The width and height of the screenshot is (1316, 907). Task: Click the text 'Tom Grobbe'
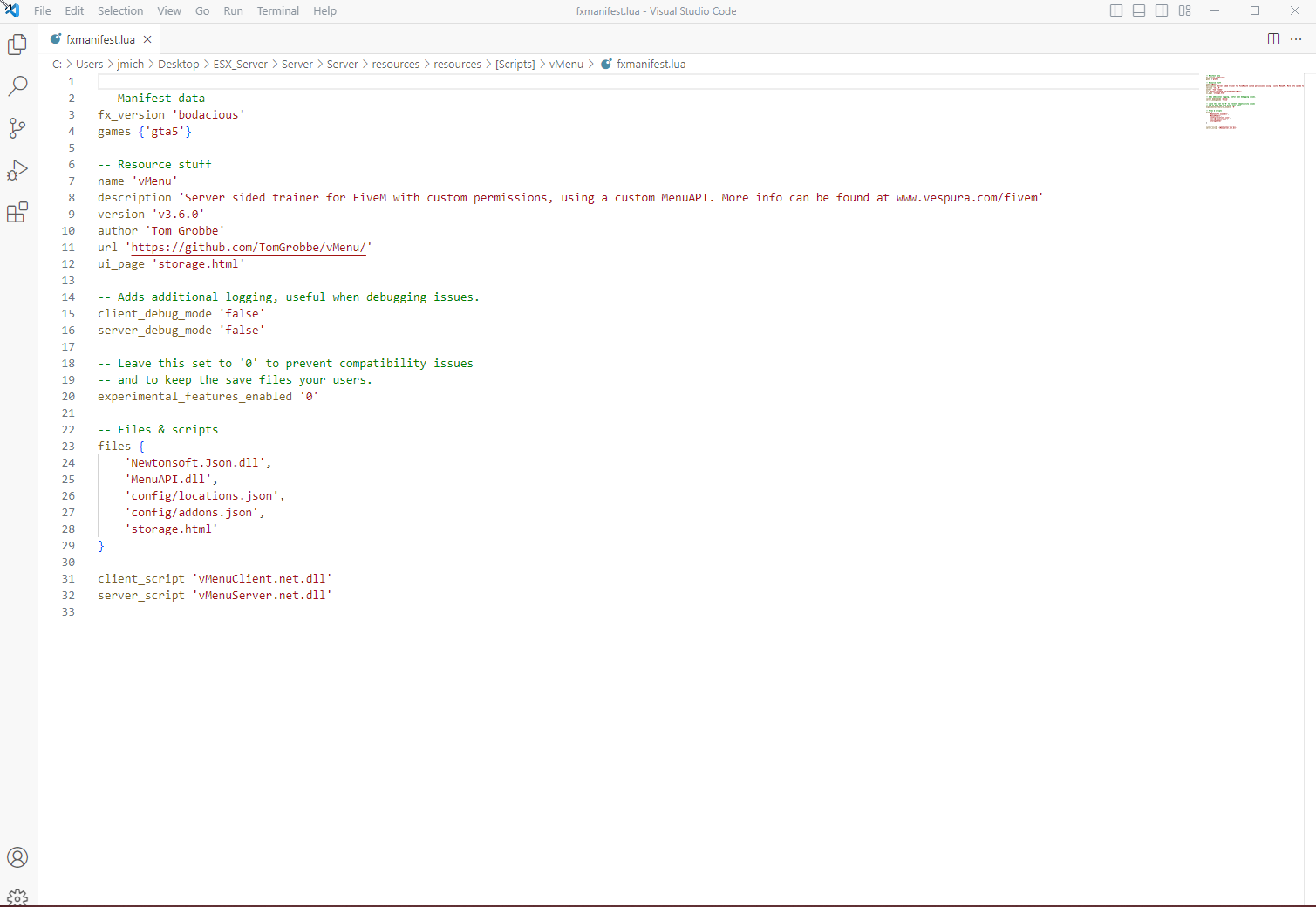pos(185,231)
